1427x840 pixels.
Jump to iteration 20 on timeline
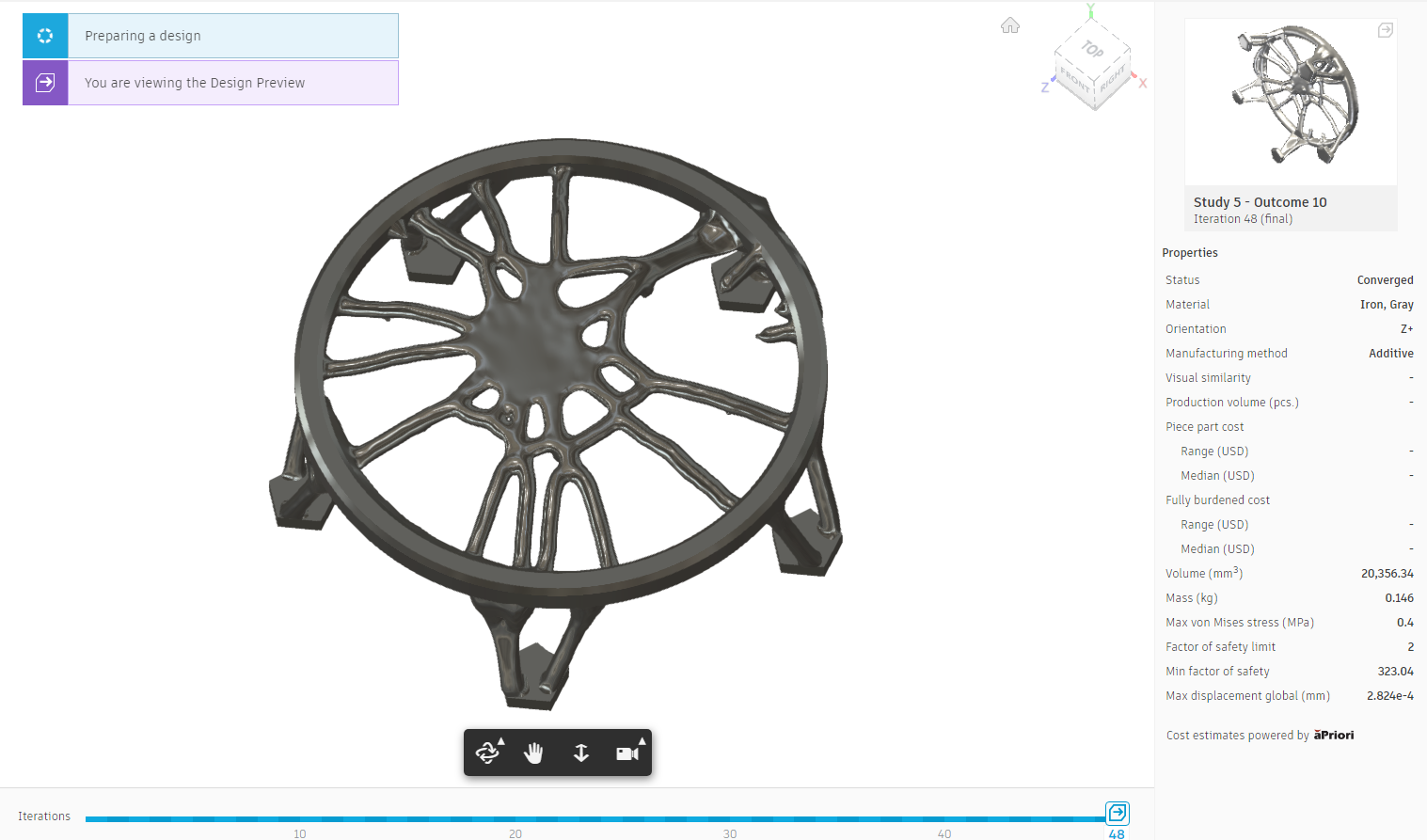click(x=515, y=833)
